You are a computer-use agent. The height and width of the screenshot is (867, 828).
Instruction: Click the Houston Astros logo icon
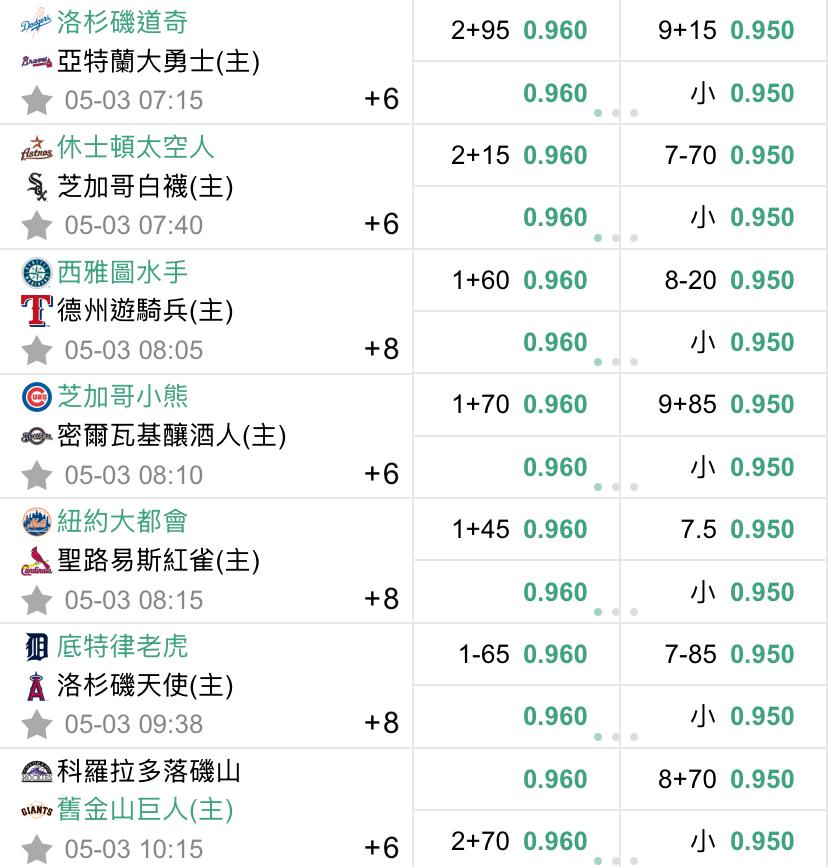(x=37, y=148)
